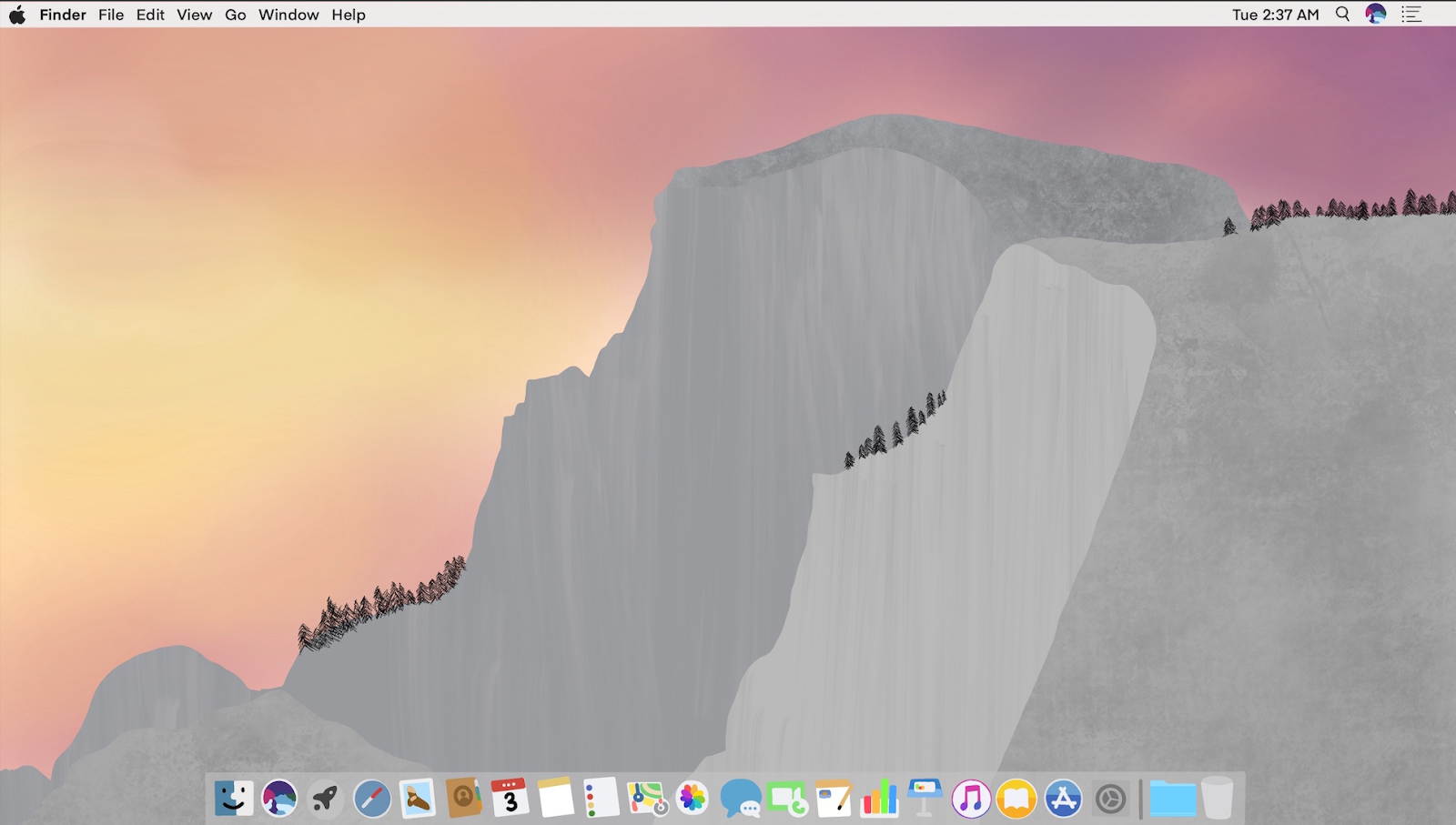This screenshot has width=1456, height=825.
Task: Open the Finder application menu
Action: (63, 15)
